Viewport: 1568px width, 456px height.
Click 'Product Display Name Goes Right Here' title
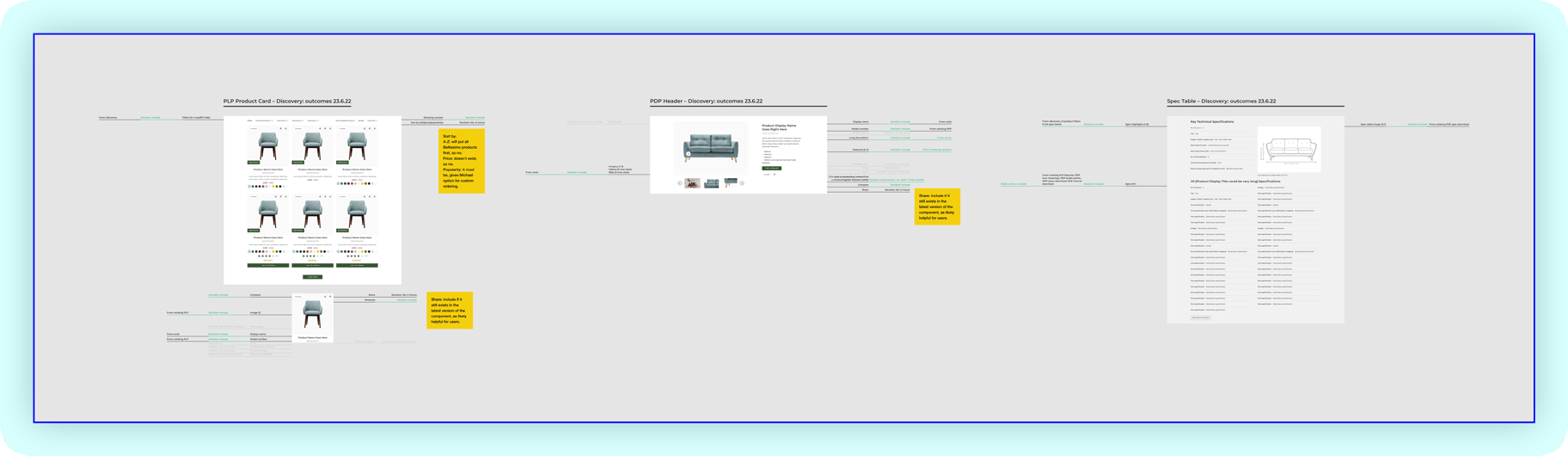779,127
